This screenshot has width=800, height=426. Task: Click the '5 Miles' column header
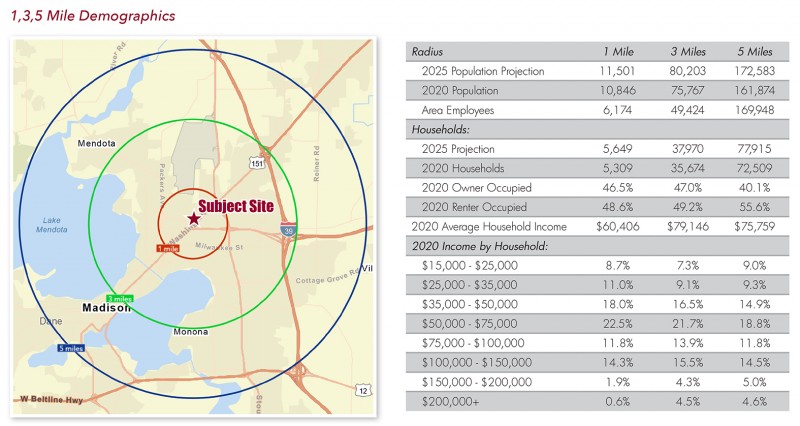[x=755, y=52]
